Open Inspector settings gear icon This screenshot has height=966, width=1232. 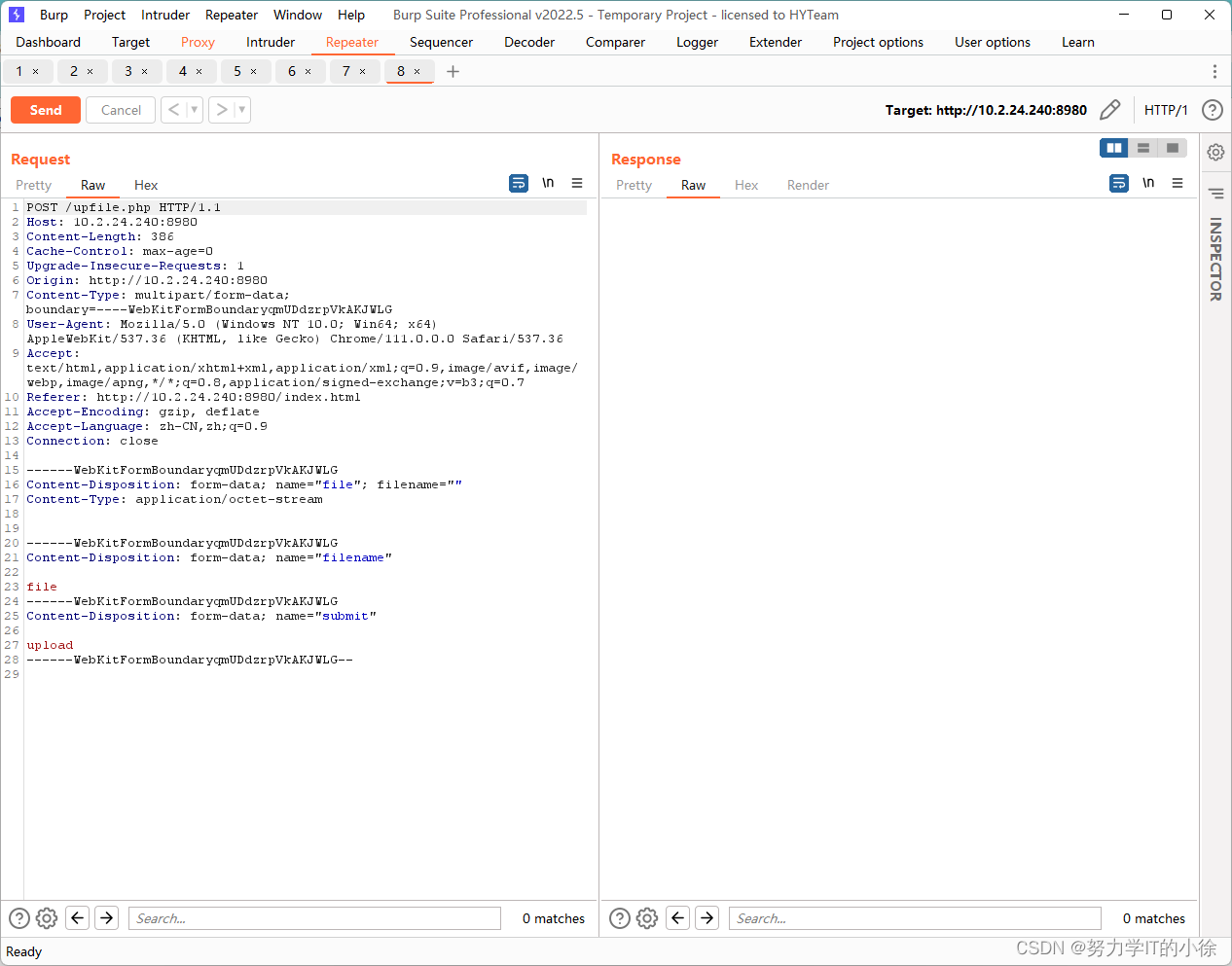tap(1215, 152)
